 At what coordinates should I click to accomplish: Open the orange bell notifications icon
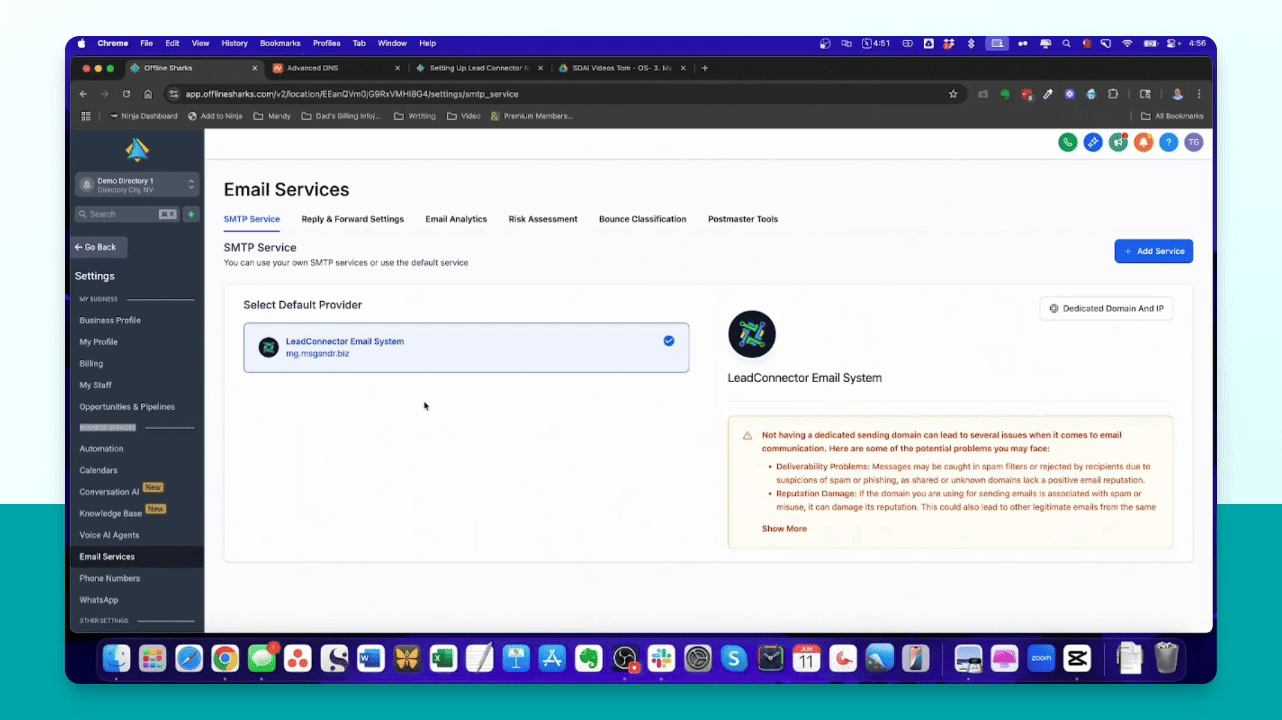coord(1143,142)
